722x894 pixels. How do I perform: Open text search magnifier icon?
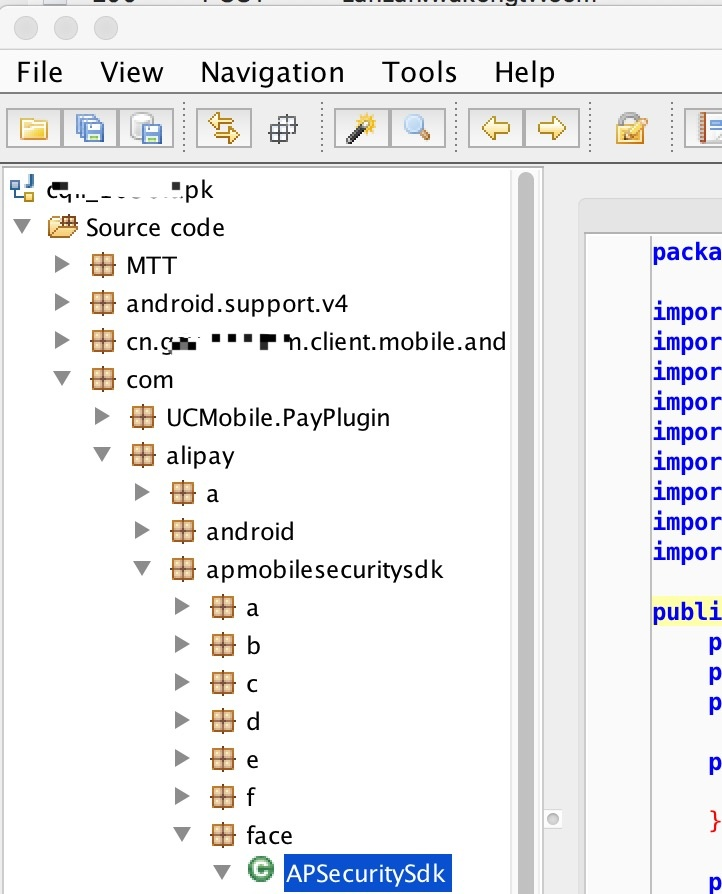(417, 128)
